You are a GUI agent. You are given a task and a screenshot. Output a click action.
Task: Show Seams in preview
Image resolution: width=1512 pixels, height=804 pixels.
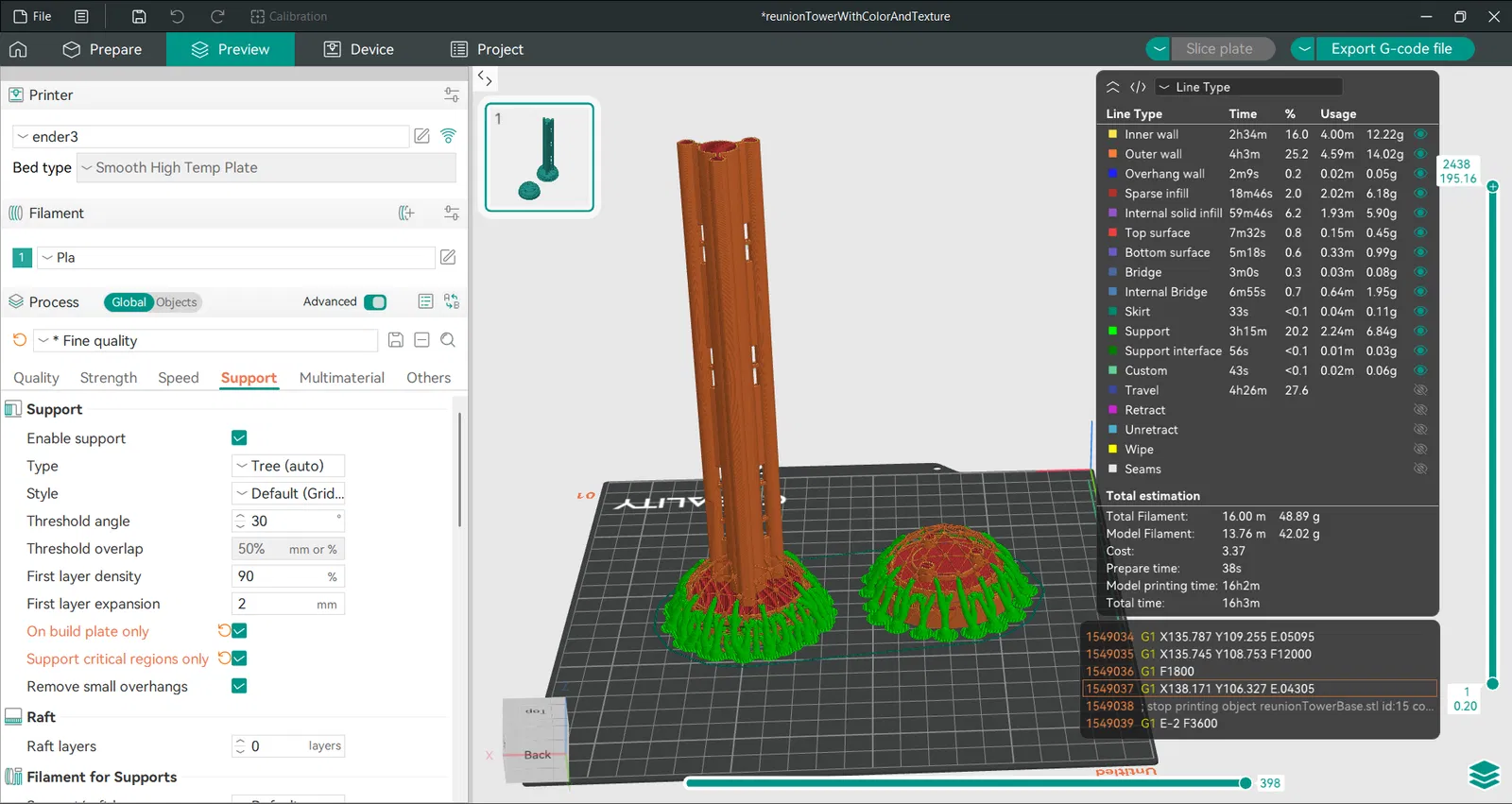click(x=1419, y=469)
